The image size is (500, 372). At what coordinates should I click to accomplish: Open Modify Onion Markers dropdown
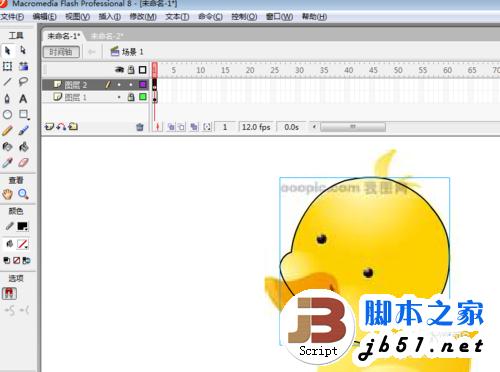pyautogui.click(x=207, y=127)
